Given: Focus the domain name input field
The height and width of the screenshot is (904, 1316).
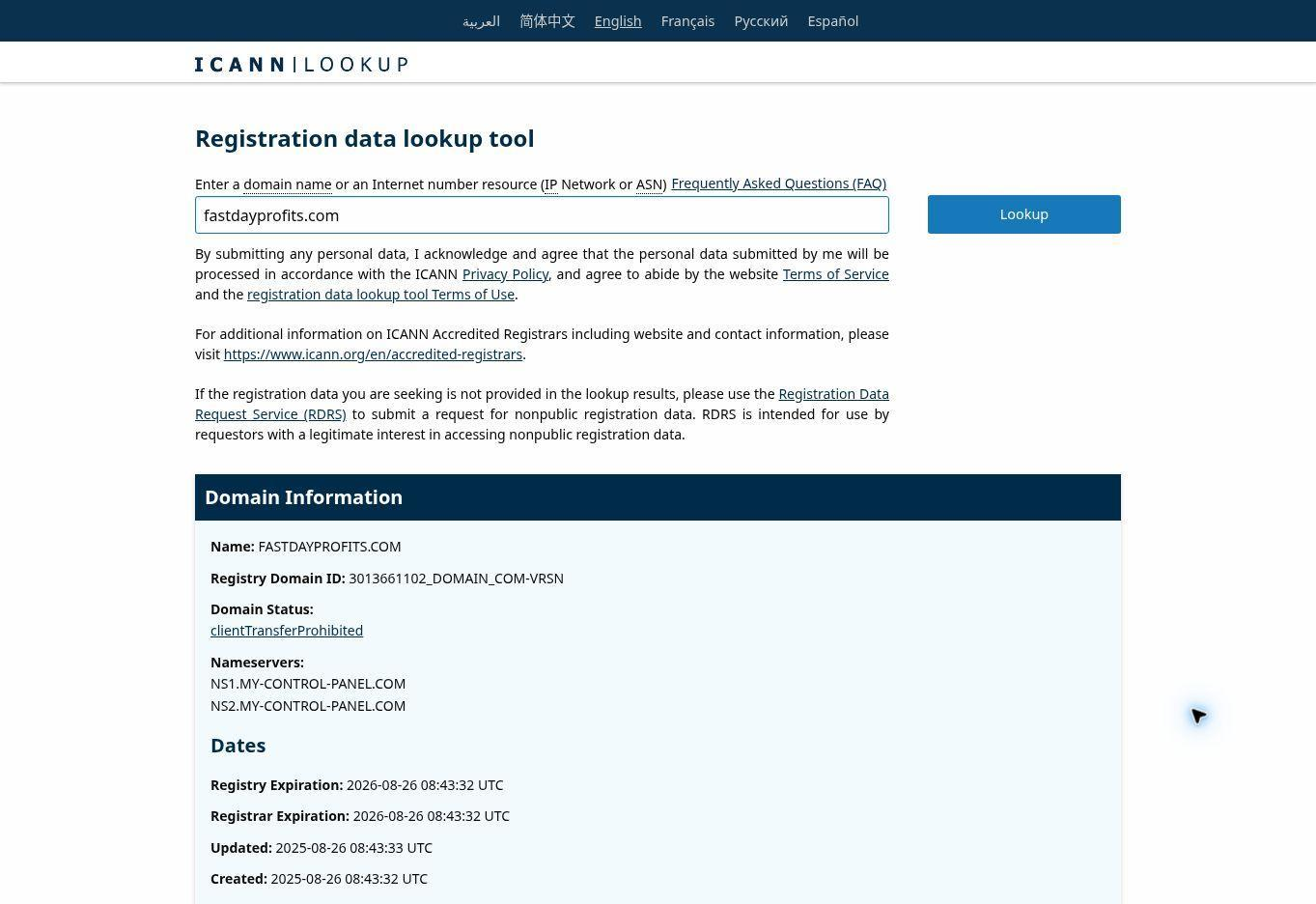Looking at the screenshot, I should click(x=542, y=215).
